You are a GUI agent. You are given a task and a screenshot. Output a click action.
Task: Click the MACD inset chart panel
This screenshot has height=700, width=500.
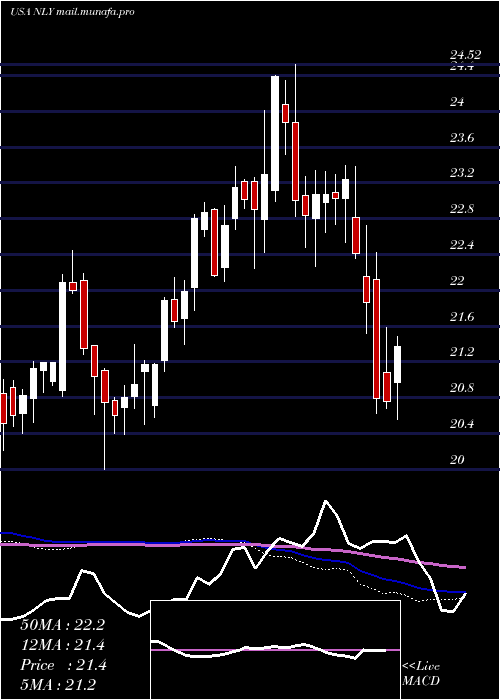pyautogui.click(x=275, y=650)
